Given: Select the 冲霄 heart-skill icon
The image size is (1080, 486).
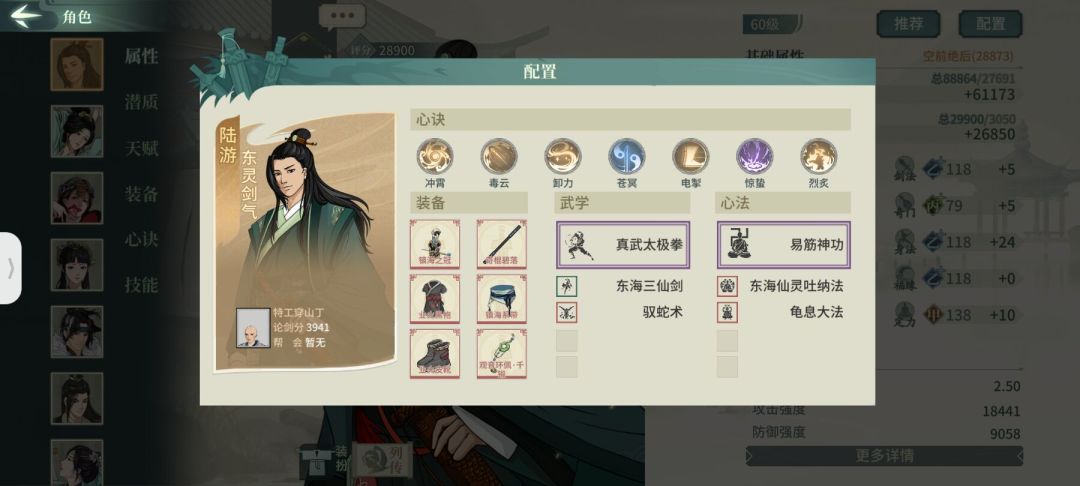Looking at the screenshot, I should click(435, 156).
